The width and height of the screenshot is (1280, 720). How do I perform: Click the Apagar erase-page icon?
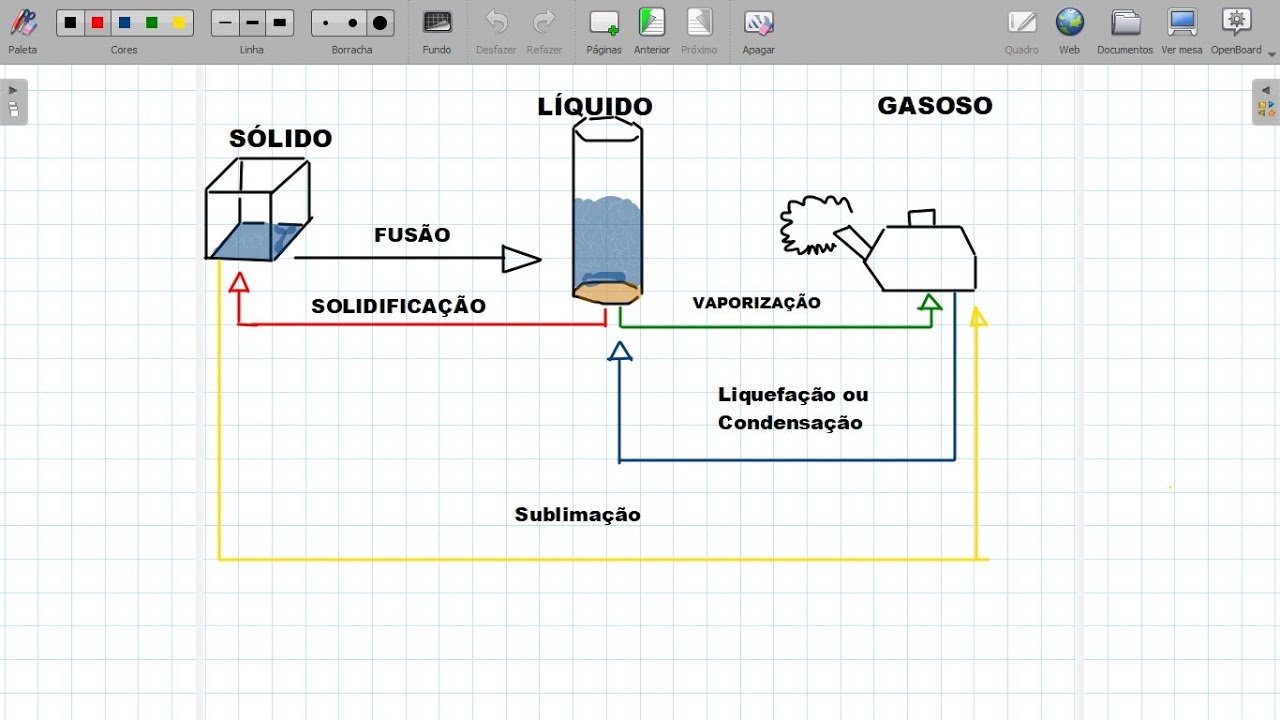(759, 29)
